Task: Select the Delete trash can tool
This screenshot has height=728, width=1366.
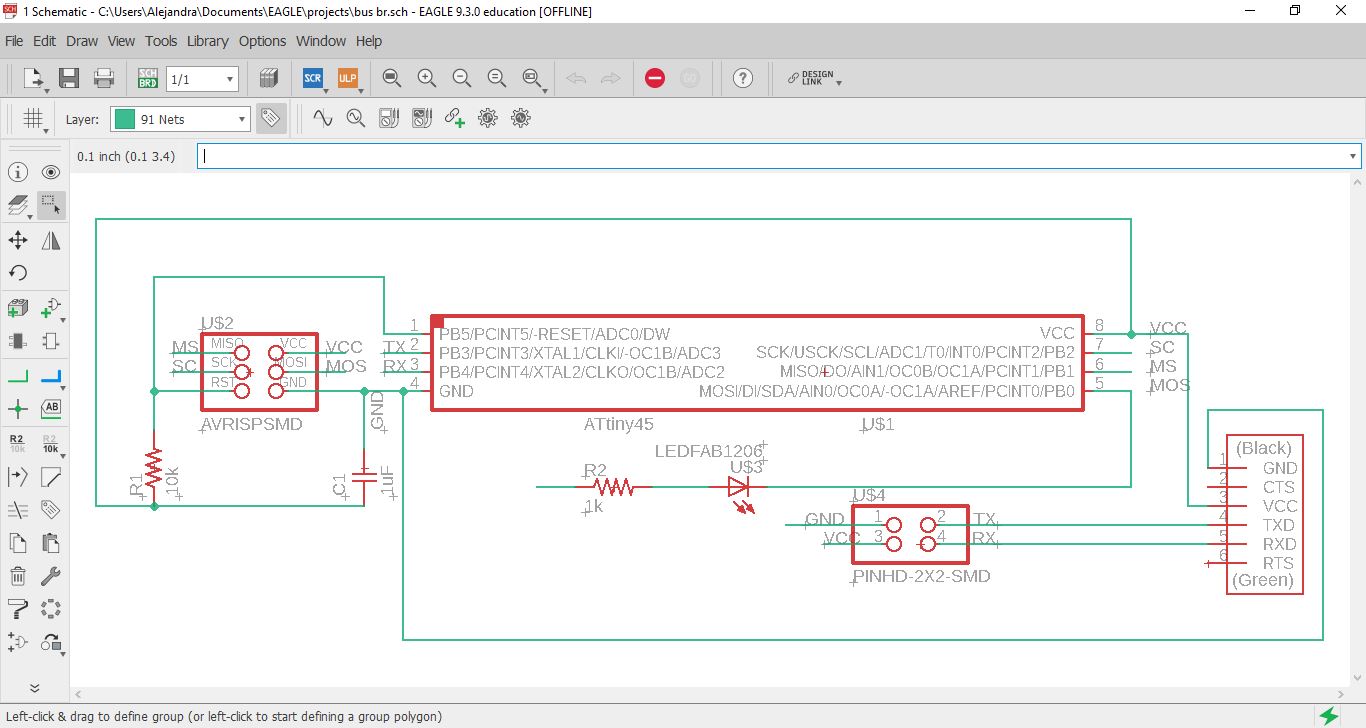Action: pos(18,576)
